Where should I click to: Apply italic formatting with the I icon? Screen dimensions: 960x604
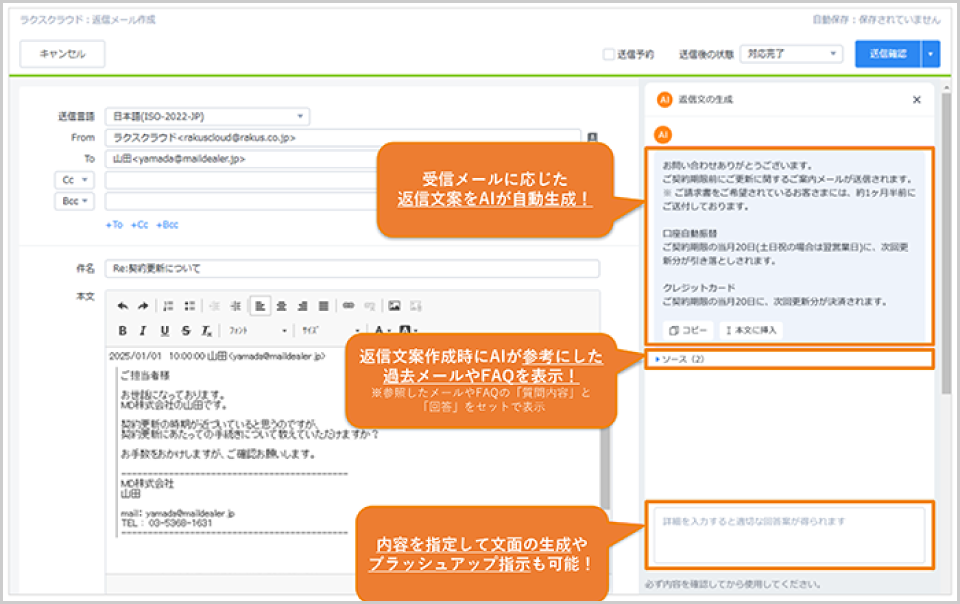(143, 330)
